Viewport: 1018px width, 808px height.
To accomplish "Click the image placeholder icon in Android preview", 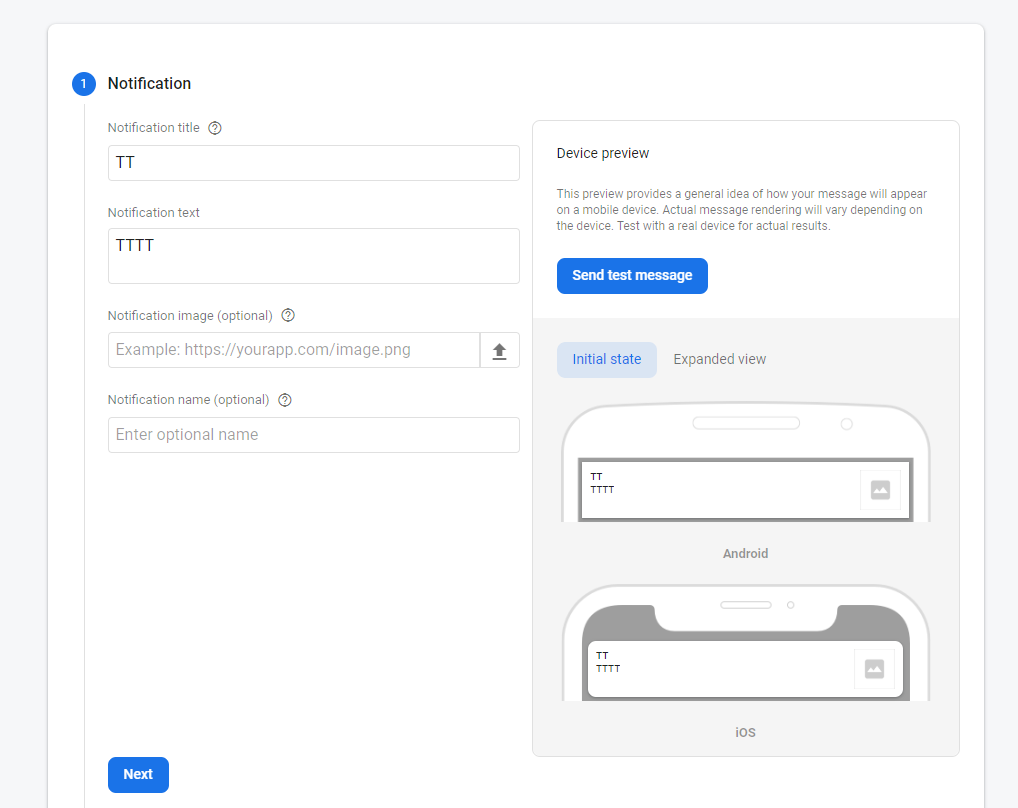I will [880, 490].
